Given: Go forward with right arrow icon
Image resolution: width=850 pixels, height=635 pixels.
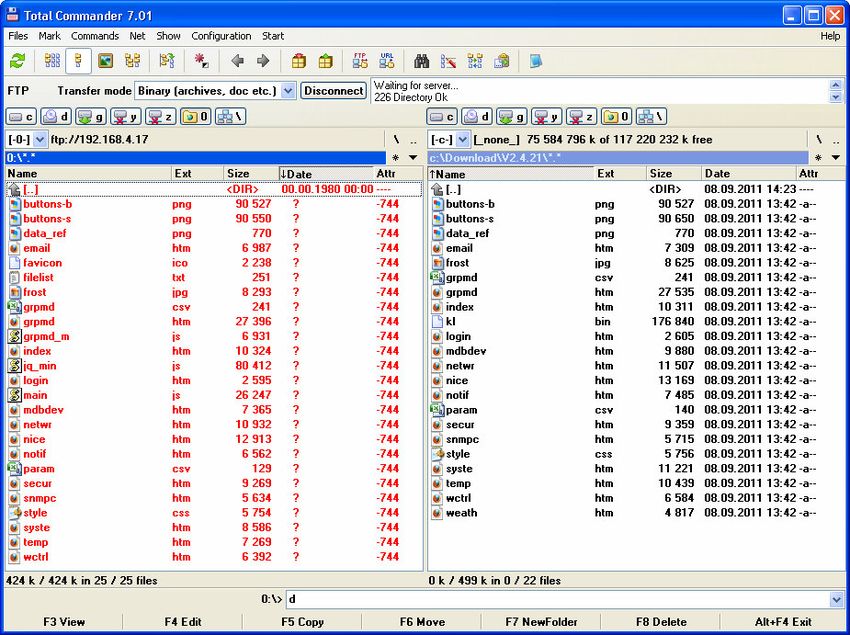Looking at the screenshot, I should (263, 61).
